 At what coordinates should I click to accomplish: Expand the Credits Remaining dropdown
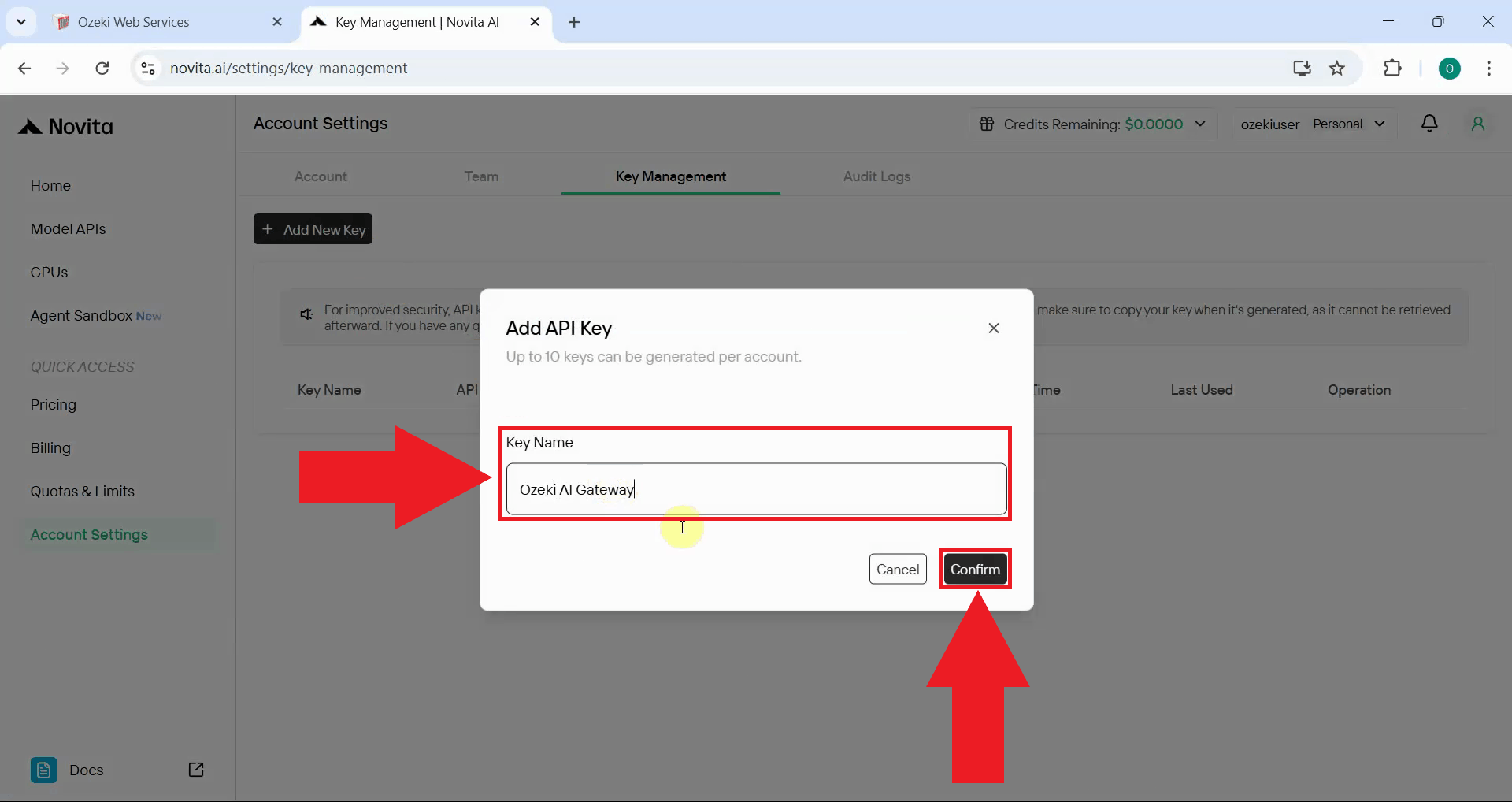[x=1200, y=124]
